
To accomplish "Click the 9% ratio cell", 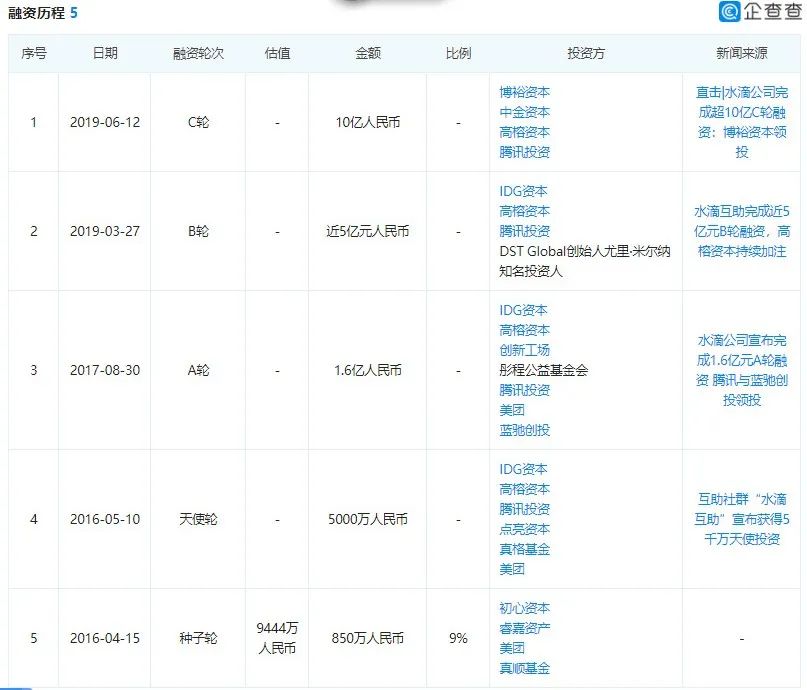I will coord(458,638).
